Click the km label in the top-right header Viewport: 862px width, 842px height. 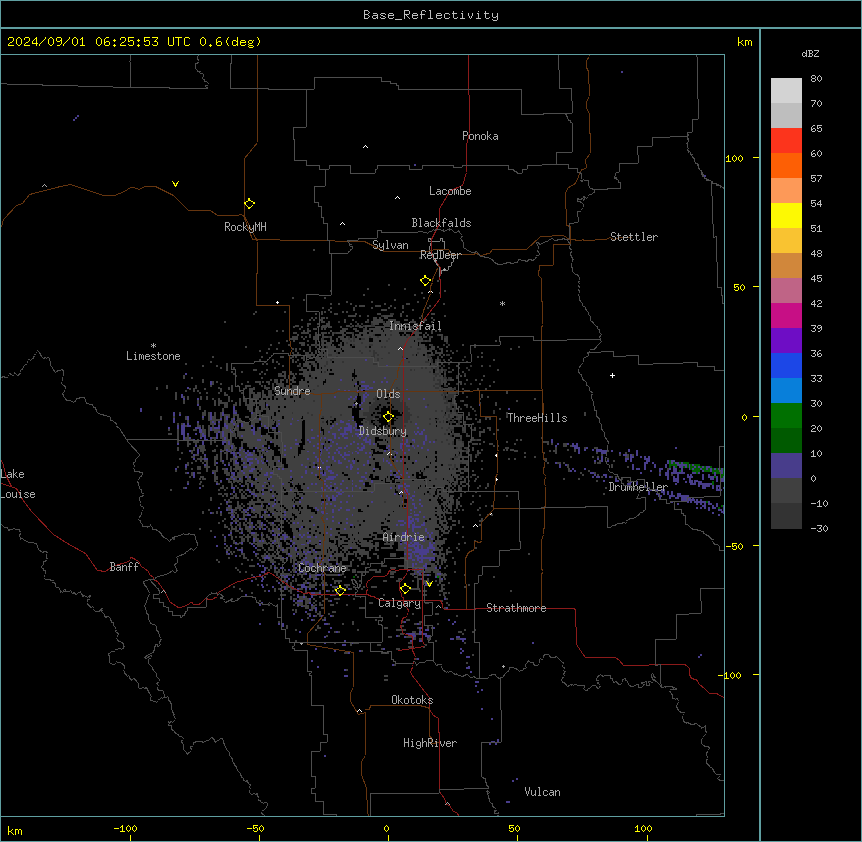745,42
